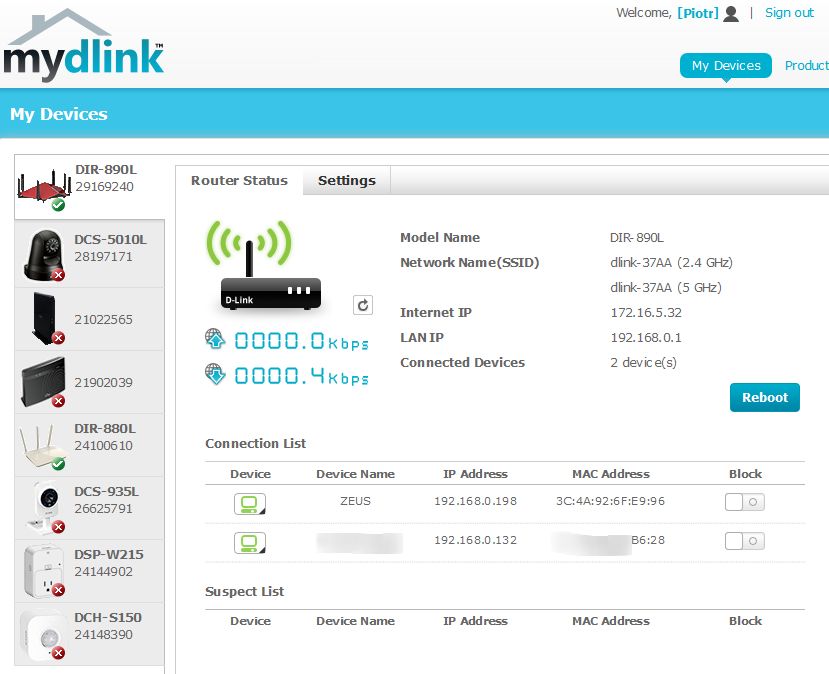
Task: Click Connection List Block column header
Action: (745, 474)
